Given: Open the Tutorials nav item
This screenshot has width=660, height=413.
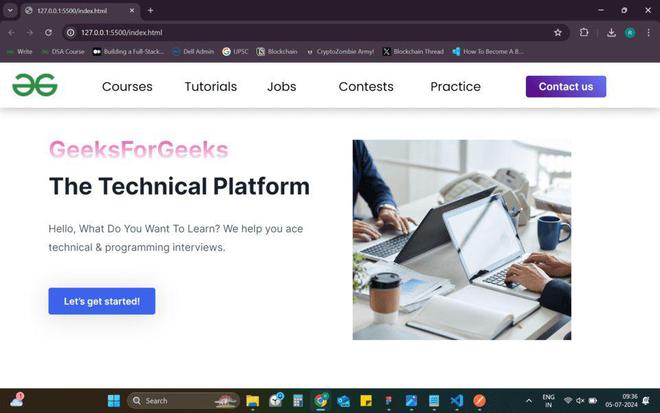Looking at the screenshot, I should coord(211,86).
